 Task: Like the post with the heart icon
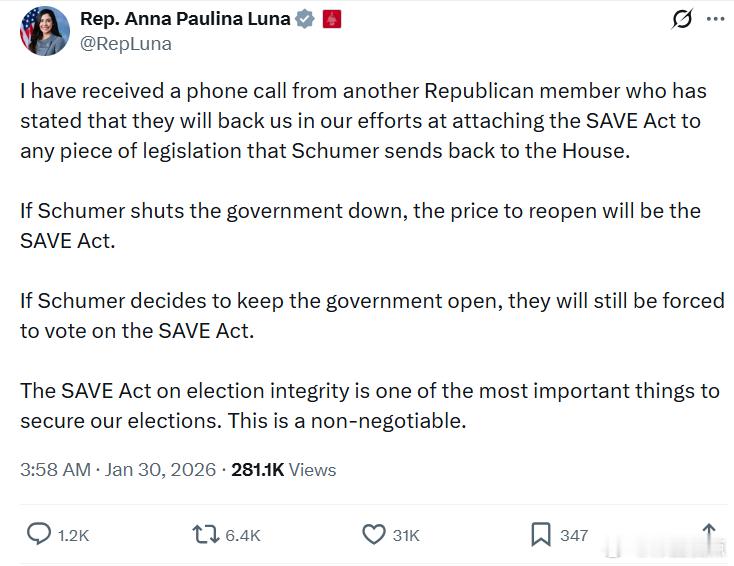(x=373, y=535)
